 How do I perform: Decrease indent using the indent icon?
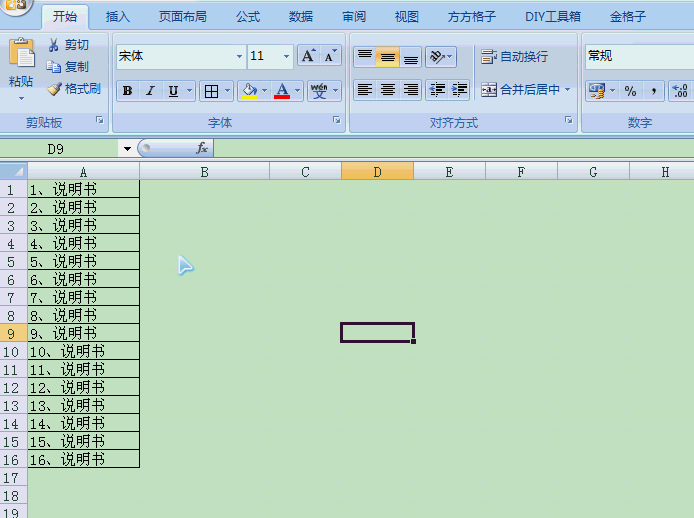(437, 90)
